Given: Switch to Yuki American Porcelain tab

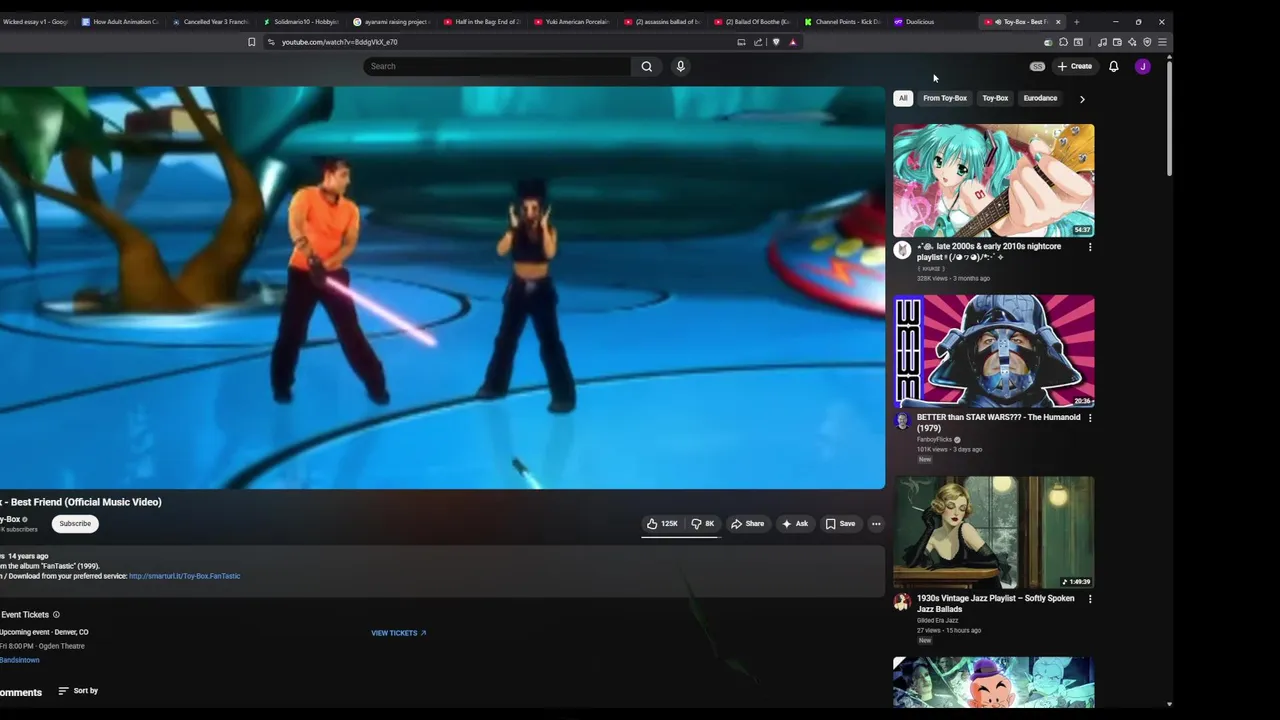Looking at the screenshot, I should tap(572, 21).
